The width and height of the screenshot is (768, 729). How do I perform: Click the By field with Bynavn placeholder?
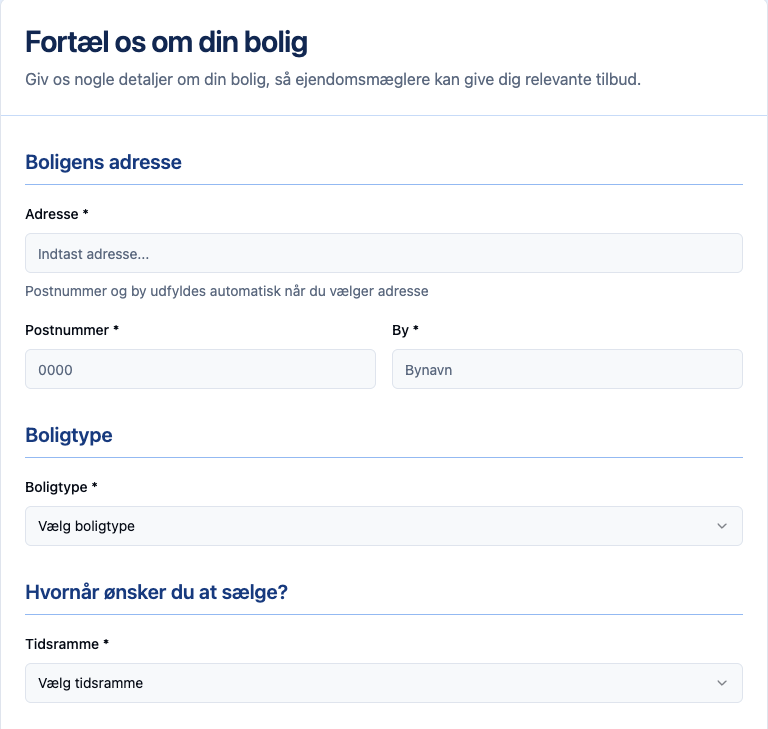(x=567, y=369)
